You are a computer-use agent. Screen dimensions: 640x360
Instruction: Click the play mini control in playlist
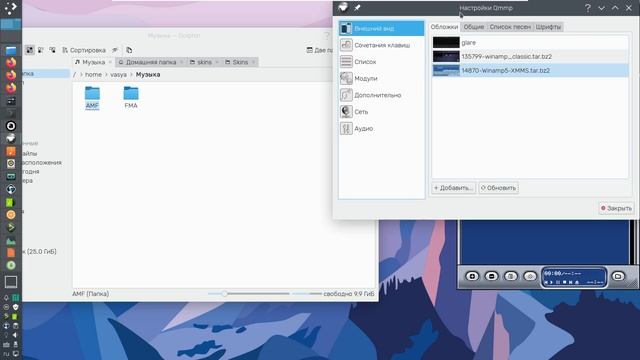(x=552, y=282)
